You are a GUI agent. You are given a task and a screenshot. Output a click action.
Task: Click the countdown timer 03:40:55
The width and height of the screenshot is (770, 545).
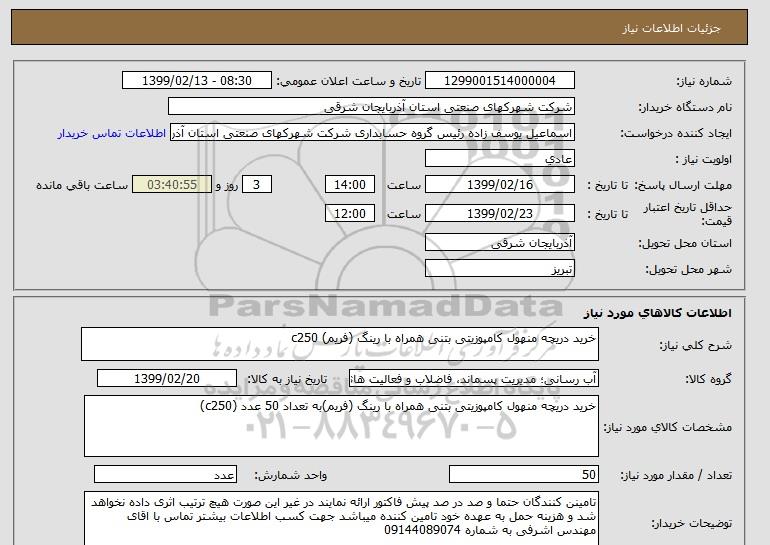click(x=172, y=185)
